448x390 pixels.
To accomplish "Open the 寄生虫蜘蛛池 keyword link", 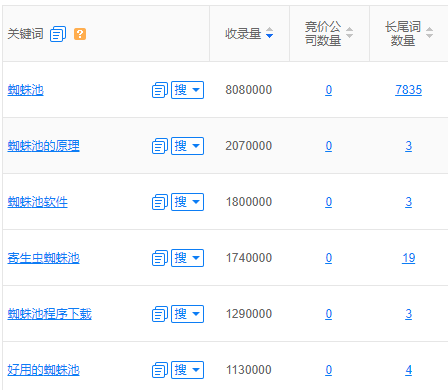I will point(44,258).
